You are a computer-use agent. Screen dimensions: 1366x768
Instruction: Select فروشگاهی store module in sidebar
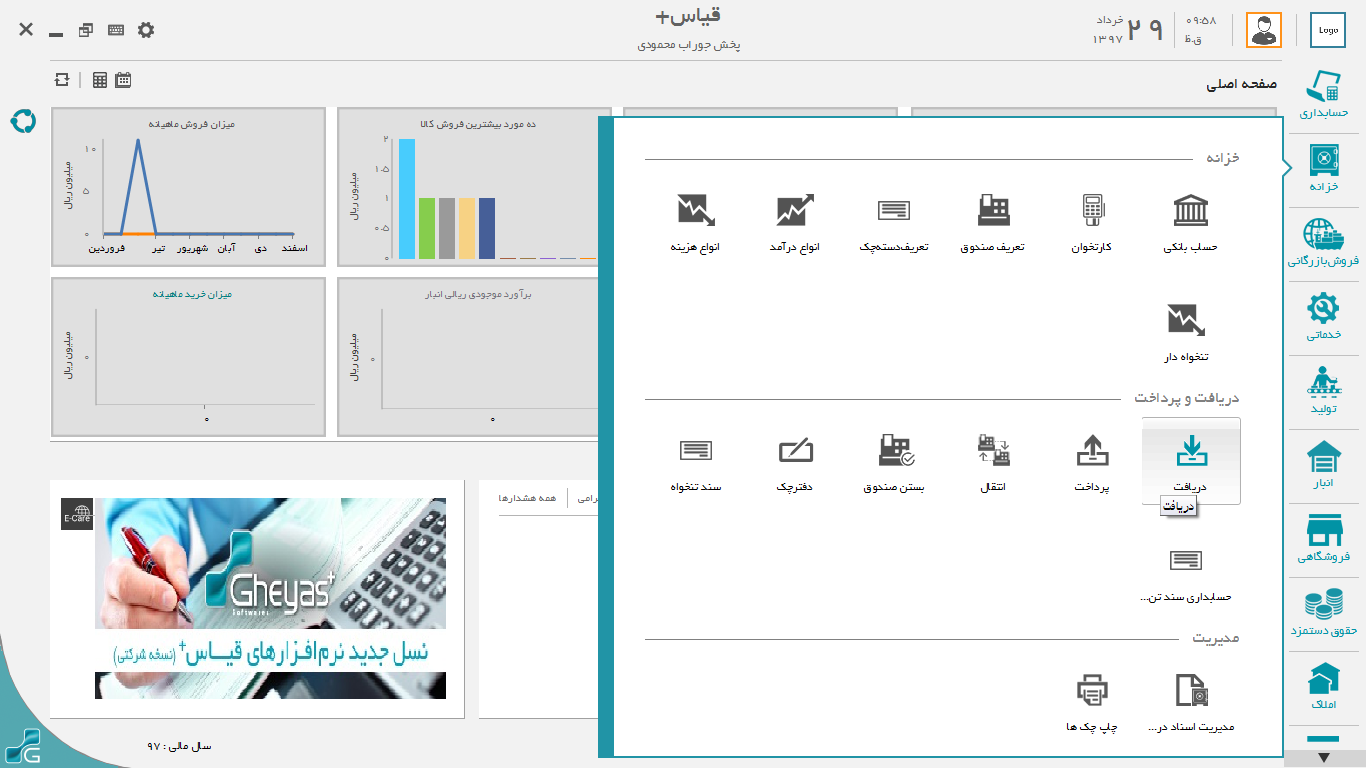[x=1324, y=540]
